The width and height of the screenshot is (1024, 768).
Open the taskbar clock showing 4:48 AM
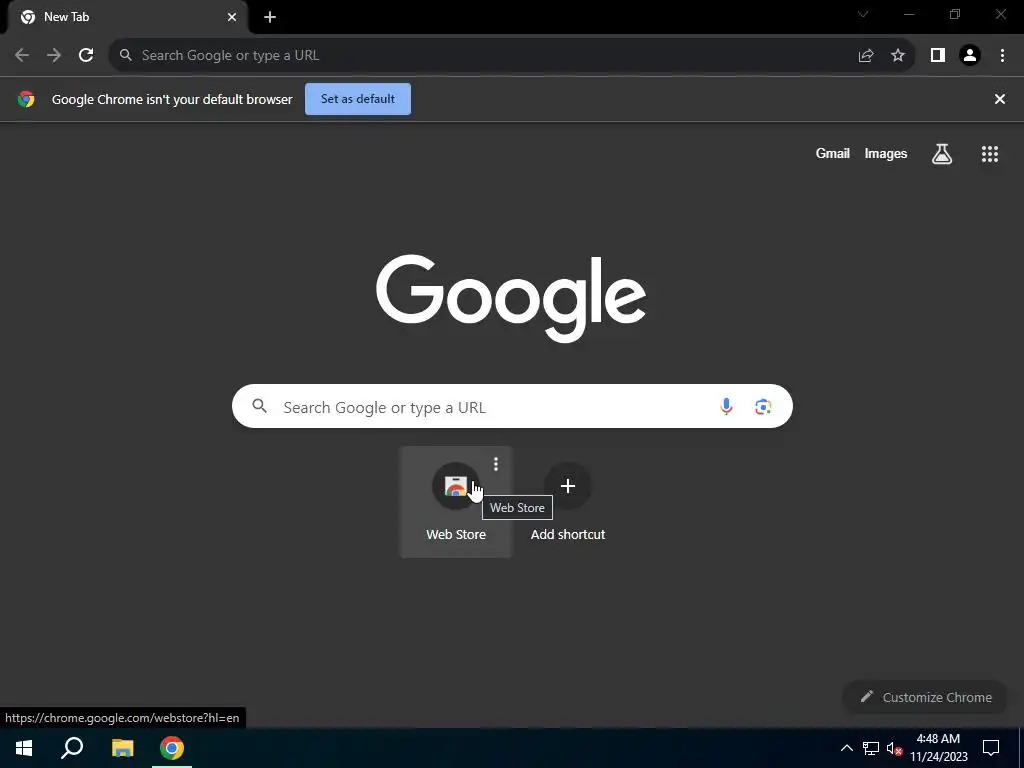[938, 748]
